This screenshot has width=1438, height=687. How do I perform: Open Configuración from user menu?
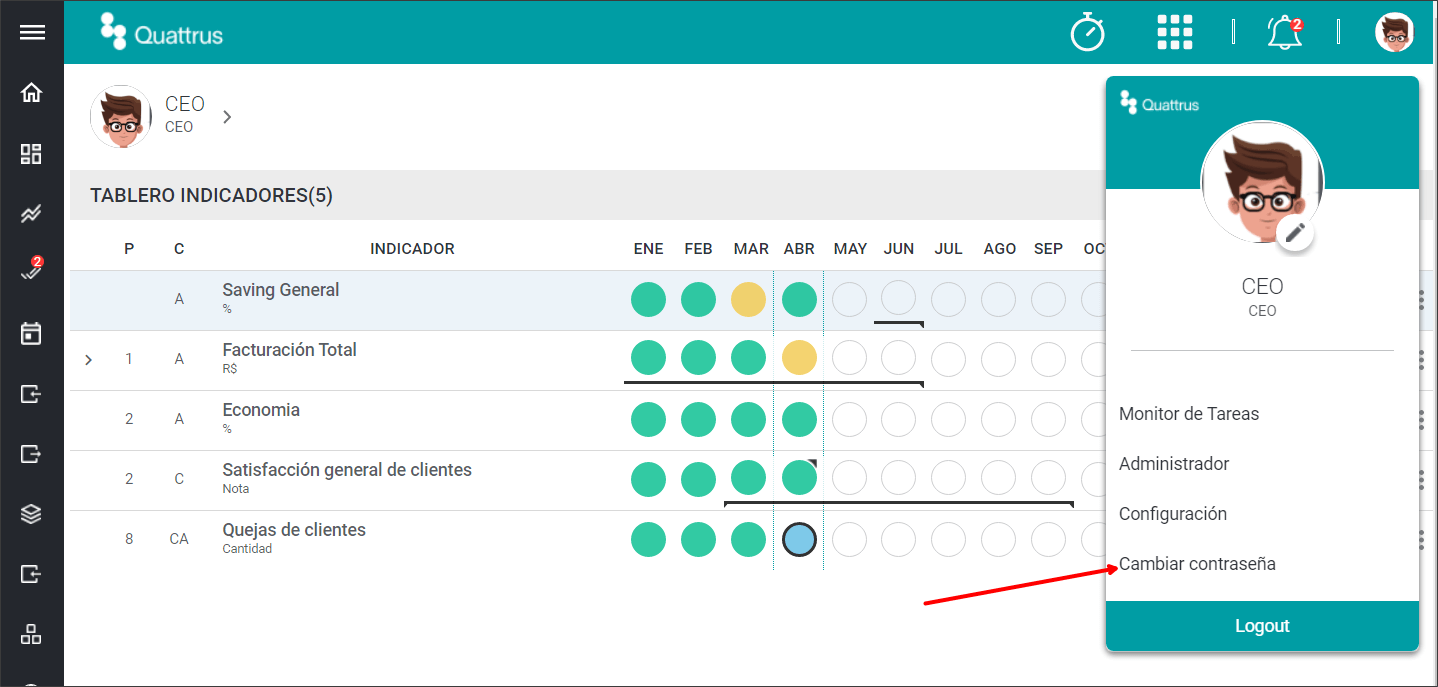click(x=1173, y=514)
